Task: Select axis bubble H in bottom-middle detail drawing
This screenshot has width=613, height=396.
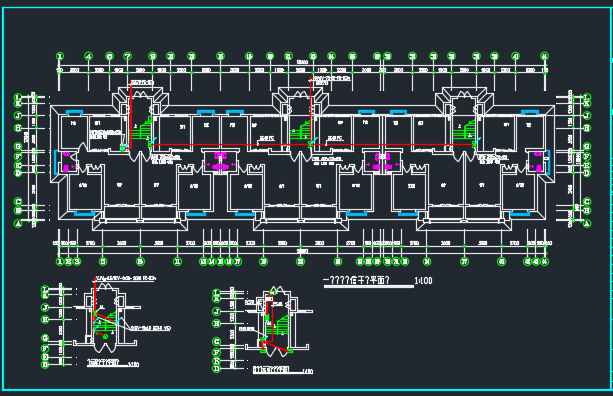Action: (217, 324)
